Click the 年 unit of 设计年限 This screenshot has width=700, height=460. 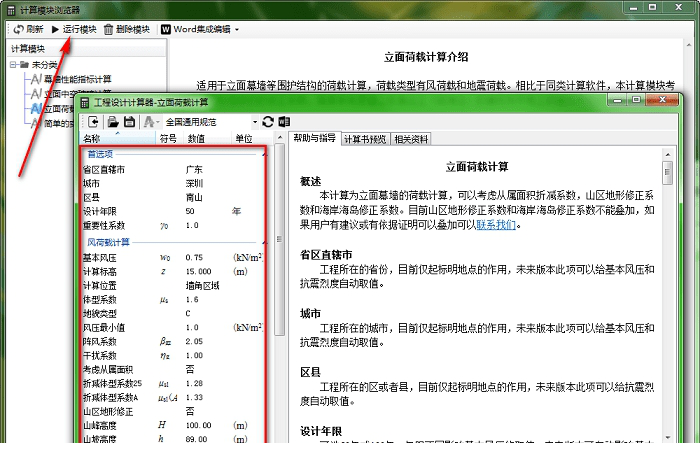[236, 211]
